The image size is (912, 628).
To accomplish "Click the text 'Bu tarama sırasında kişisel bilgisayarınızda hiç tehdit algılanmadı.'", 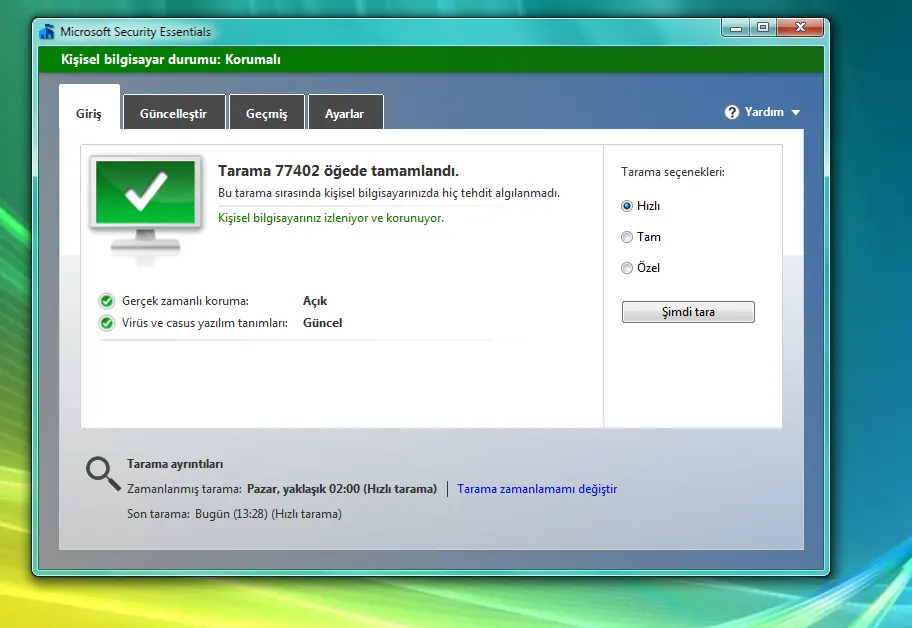I will [389, 193].
